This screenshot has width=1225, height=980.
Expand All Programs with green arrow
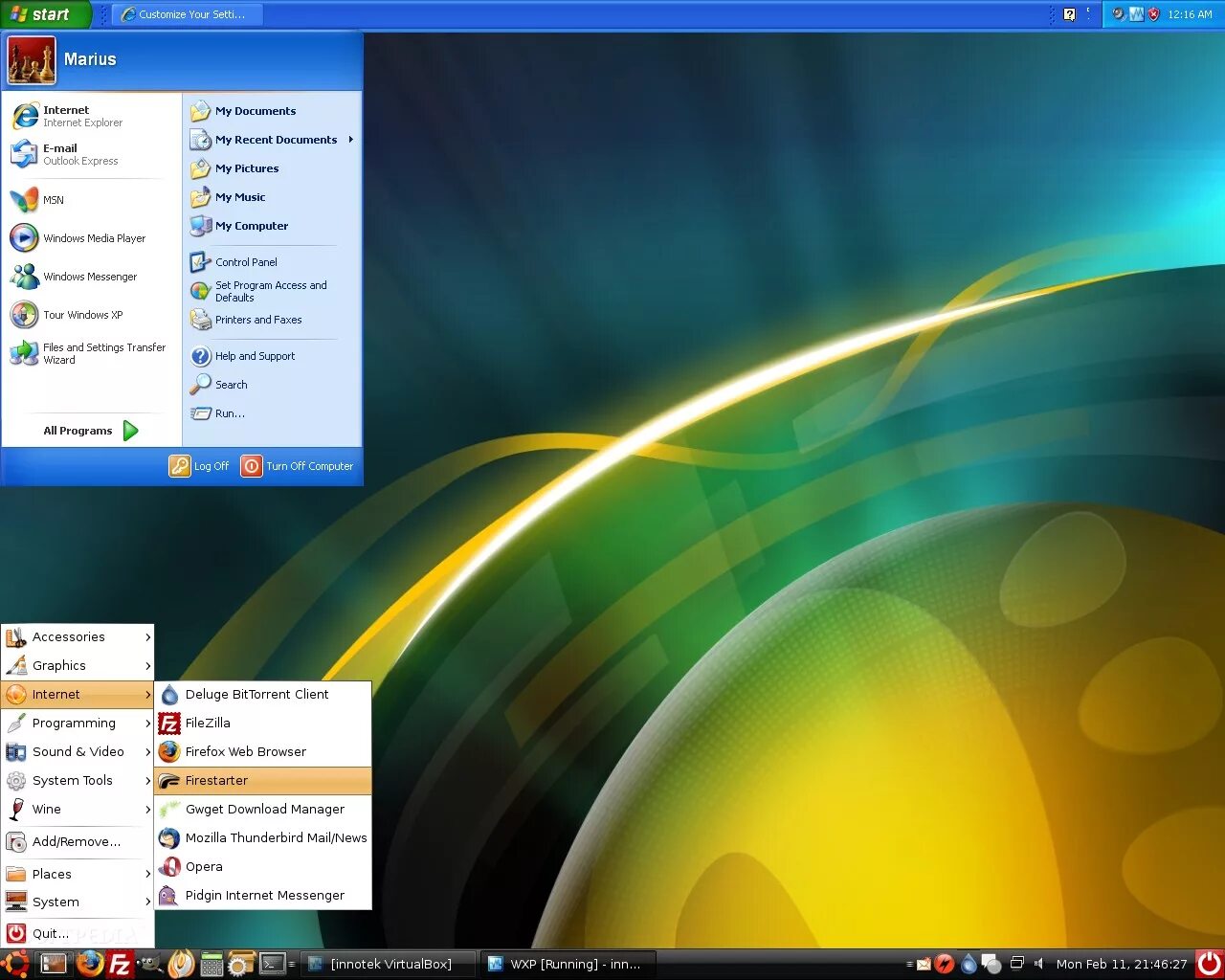[x=92, y=431]
